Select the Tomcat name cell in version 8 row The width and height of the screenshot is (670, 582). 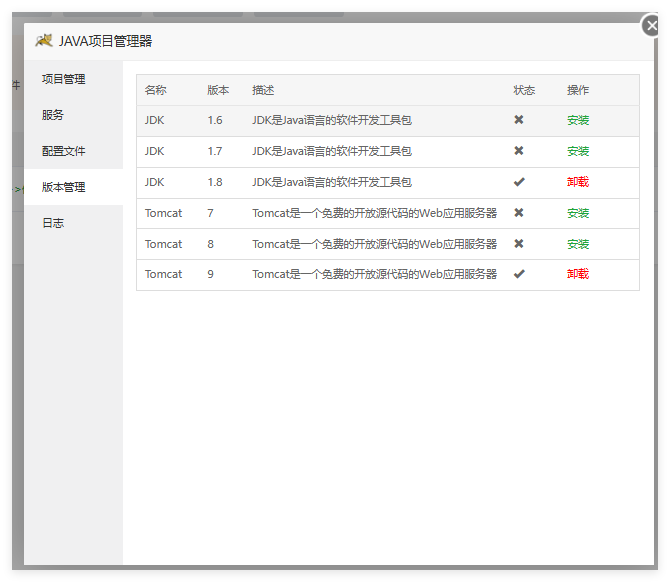pos(163,244)
